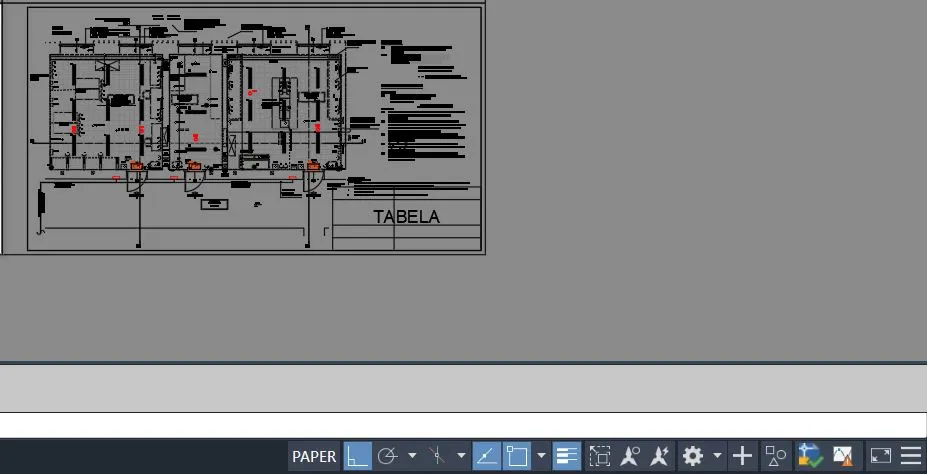Toggle automatic annotation scale icon

click(x=660, y=457)
